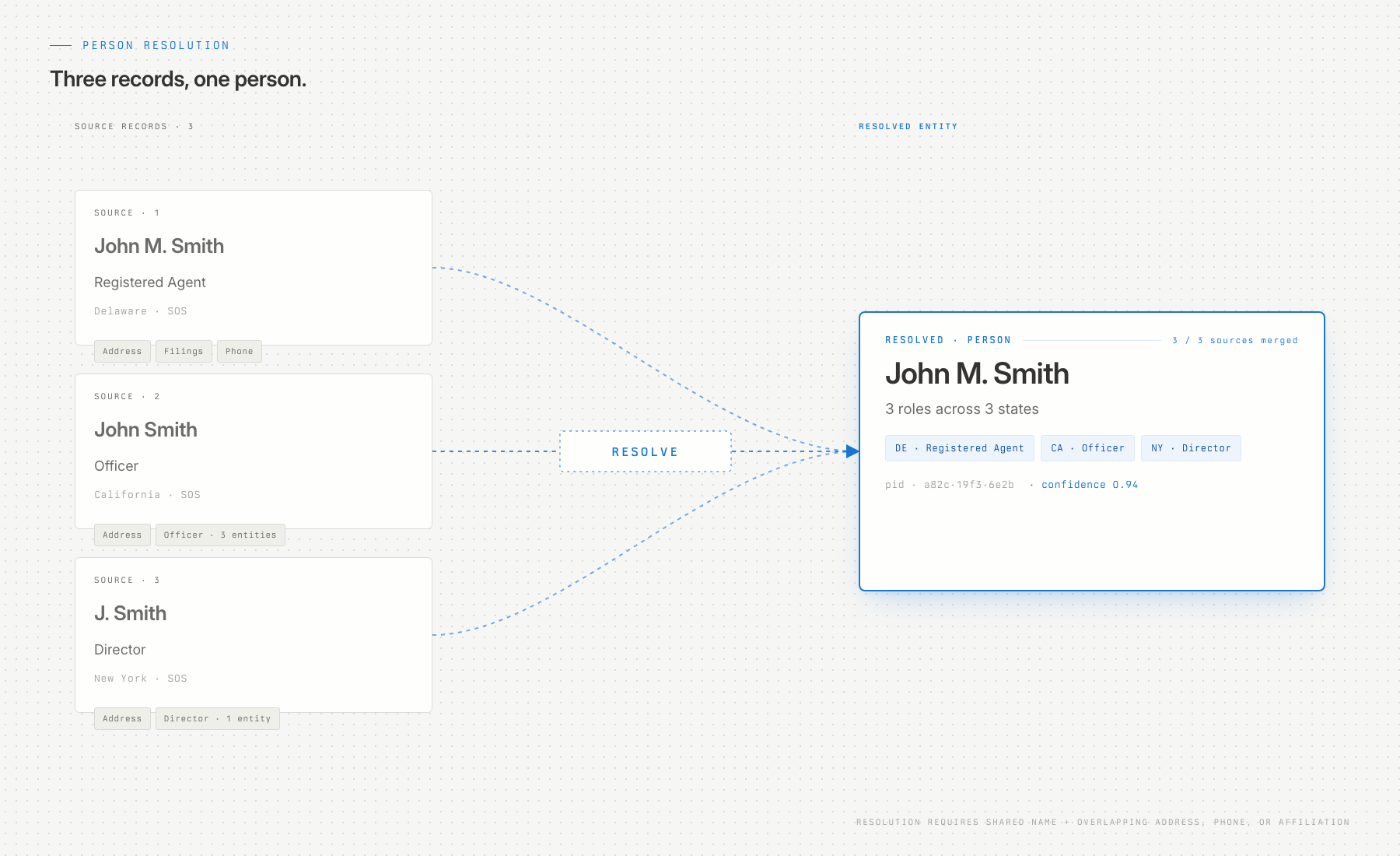Click the blue arrowhead pointing to resolved card

point(852,451)
